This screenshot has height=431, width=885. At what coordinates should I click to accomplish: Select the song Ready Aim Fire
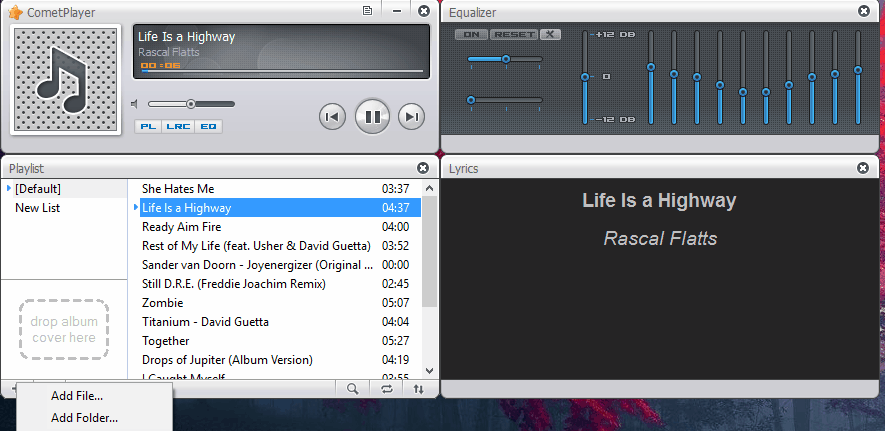(281, 227)
